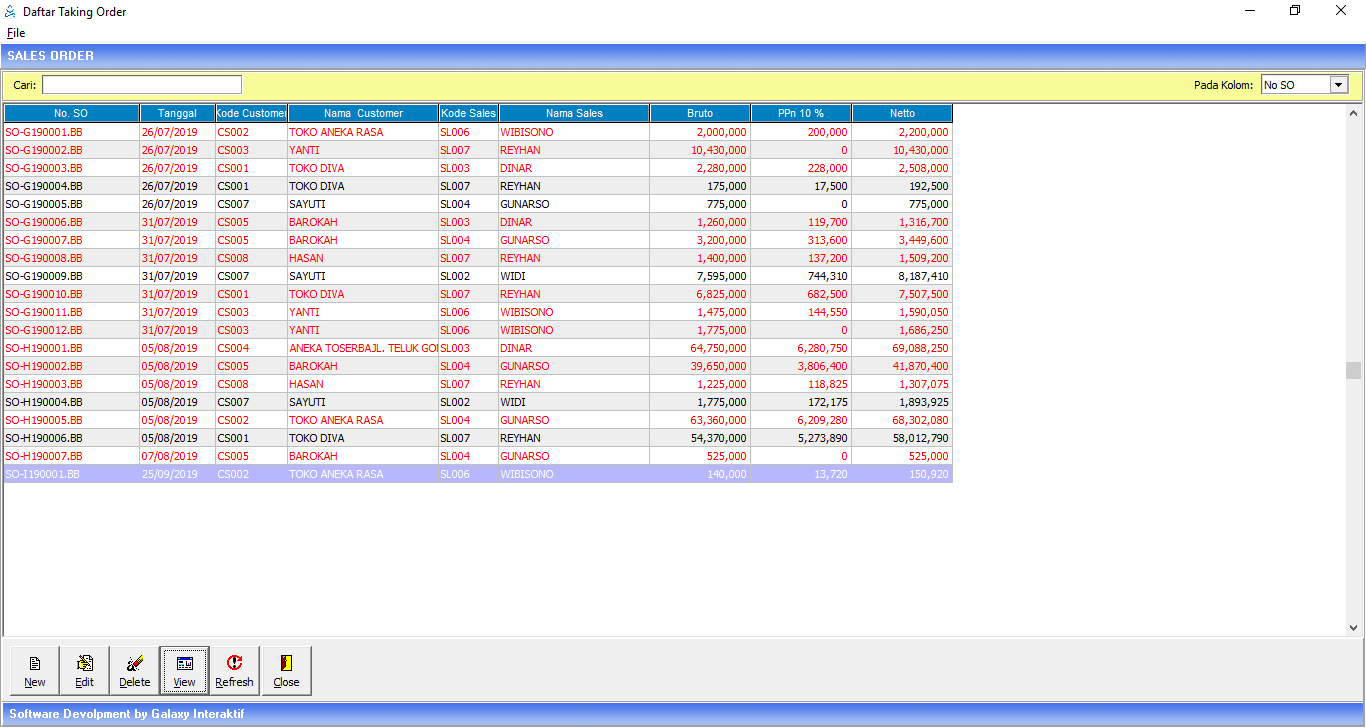Screen dimensions: 1366x728
Task: Click into the Cari search field
Action: click(142, 85)
